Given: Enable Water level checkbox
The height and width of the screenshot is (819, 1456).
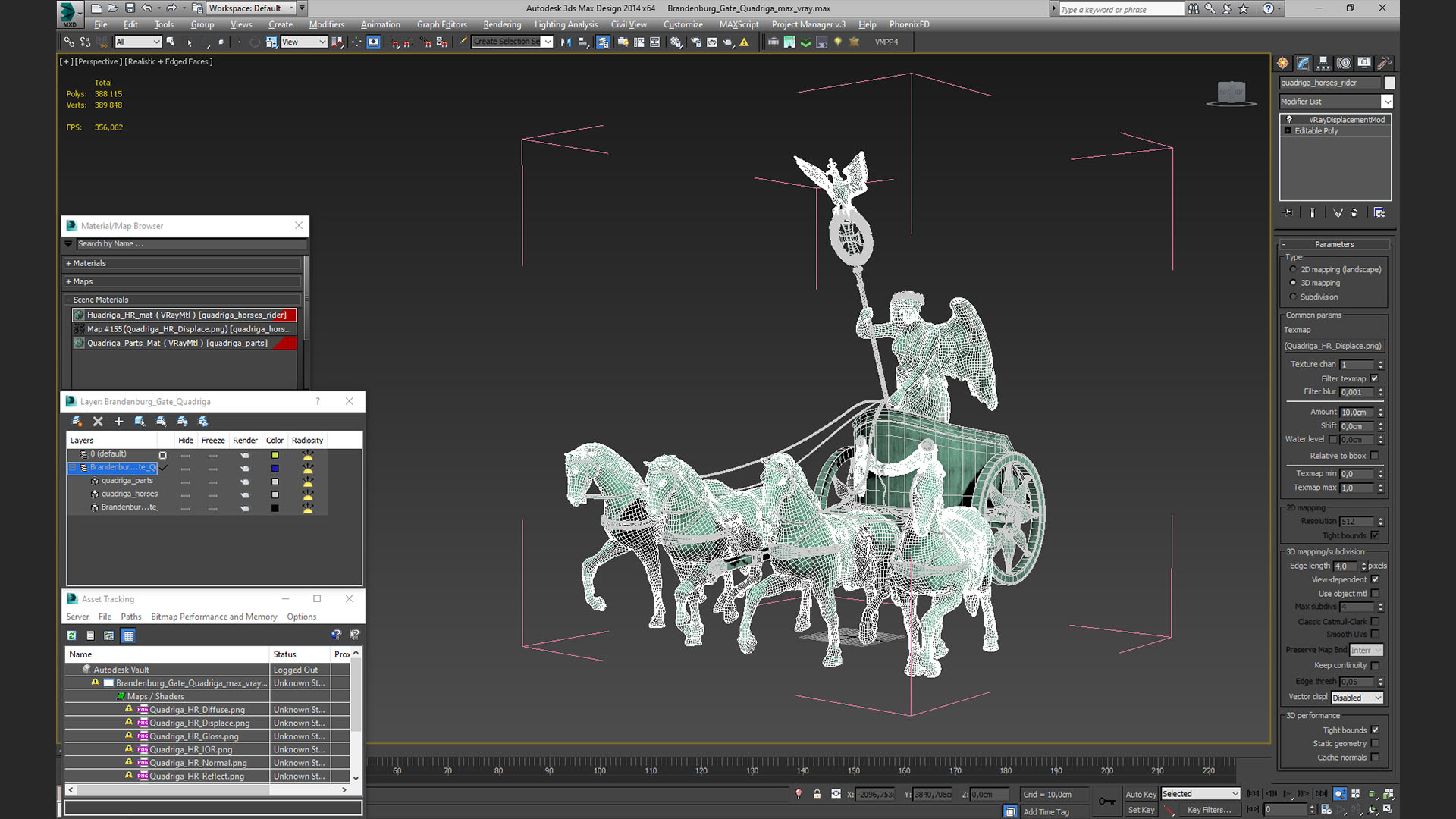Looking at the screenshot, I should pos(1332,439).
